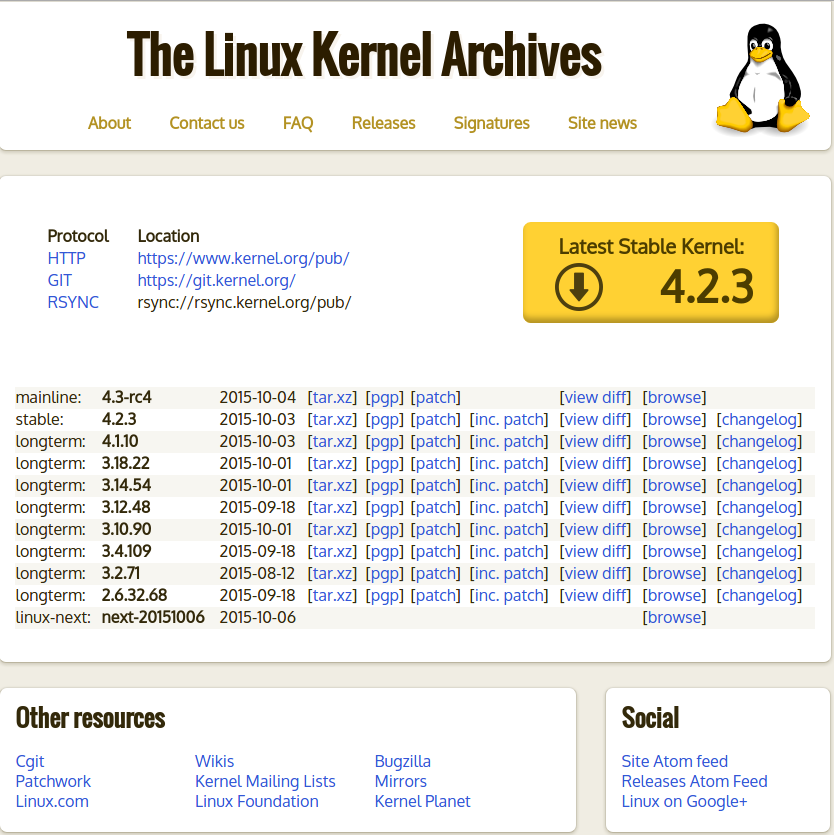
Task: Browse longterm 3.14.54 tree
Action: [x=674, y=485]
